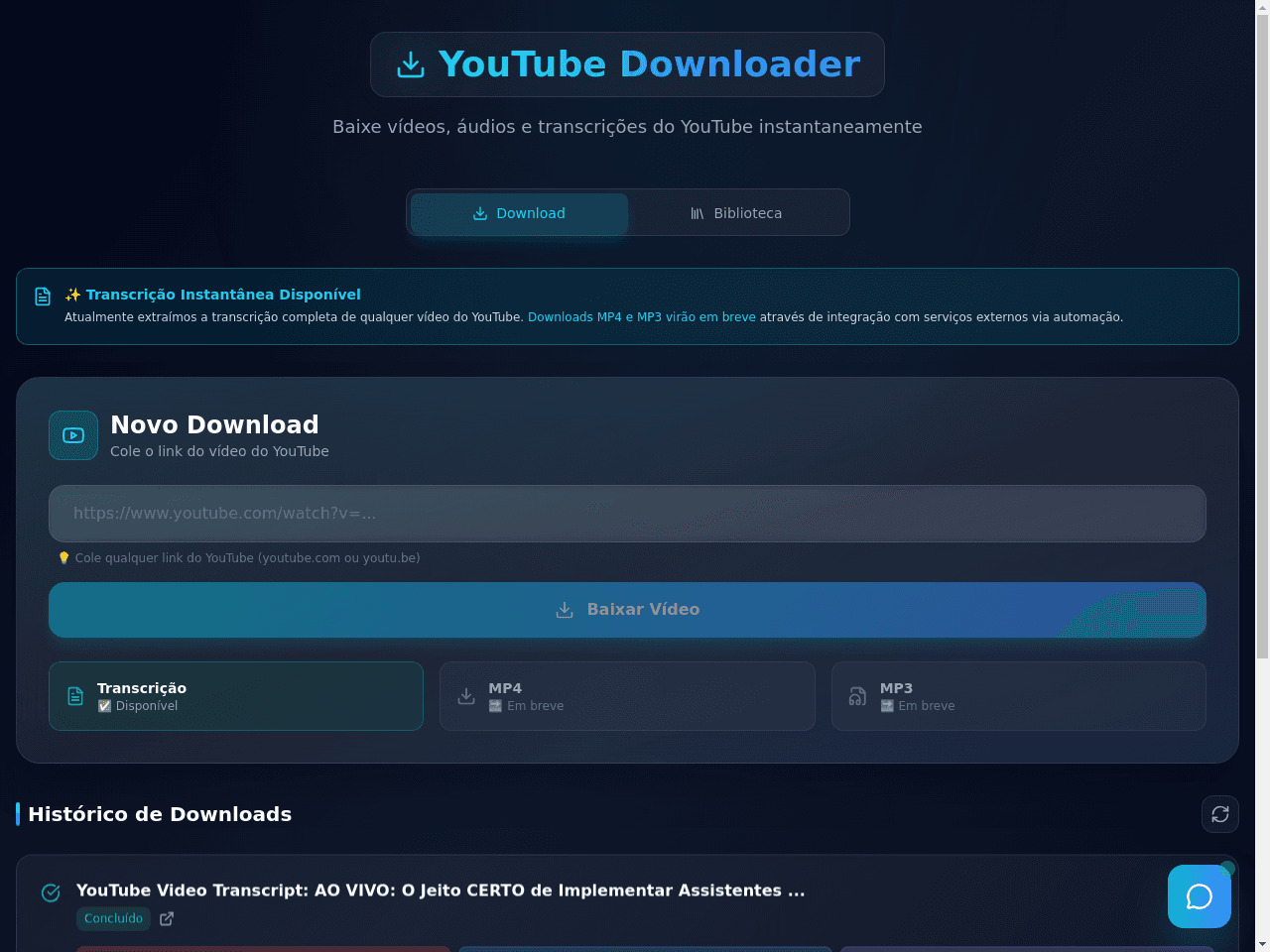This screenshot has height=952, width=1270.
Task: Click the completed check icon in history entry
Action: point(51,892)
